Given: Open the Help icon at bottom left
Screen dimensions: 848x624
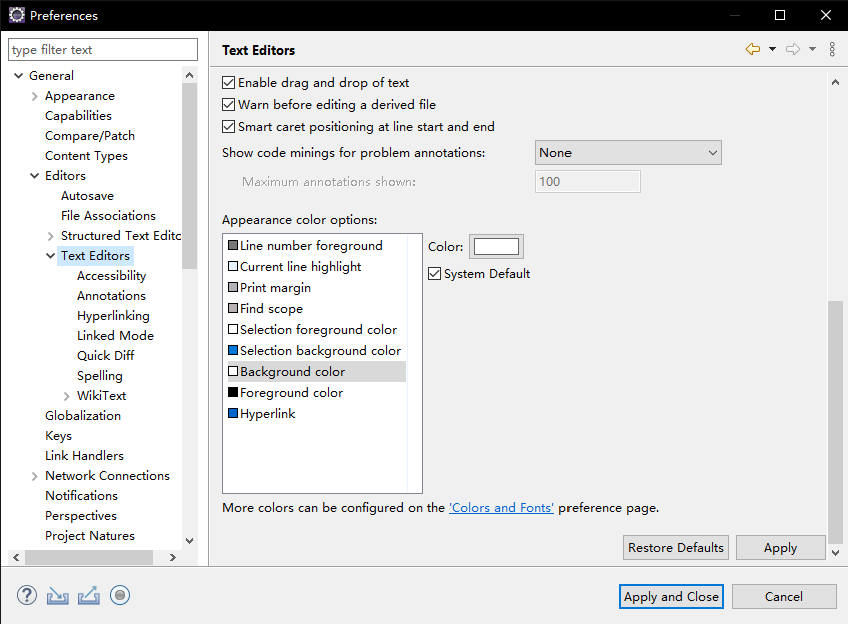Looking at the screenshot, I should tap(26, 595).
